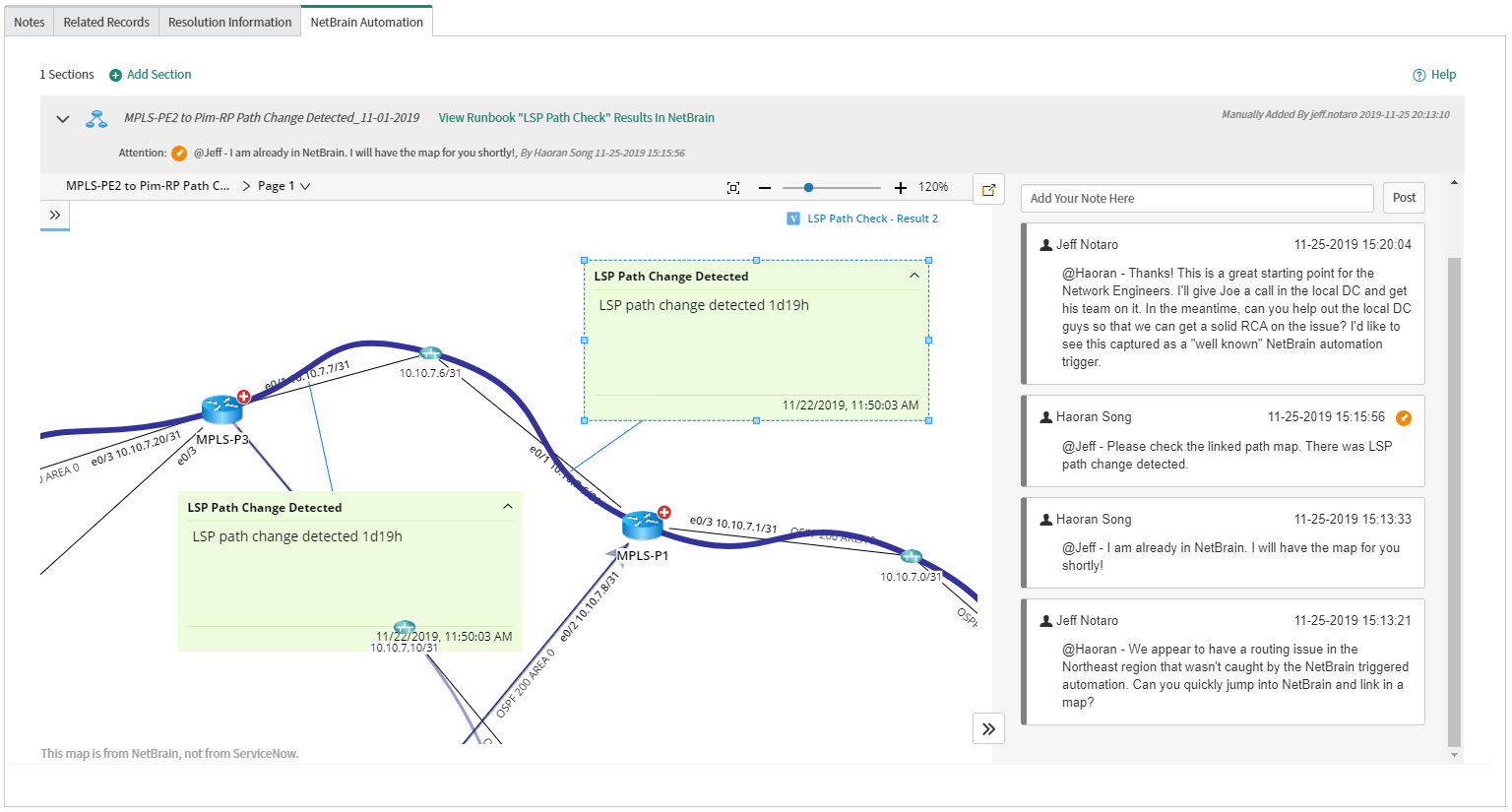Collapse the lower LSP Path Change Detected note

tap(507, 507)
